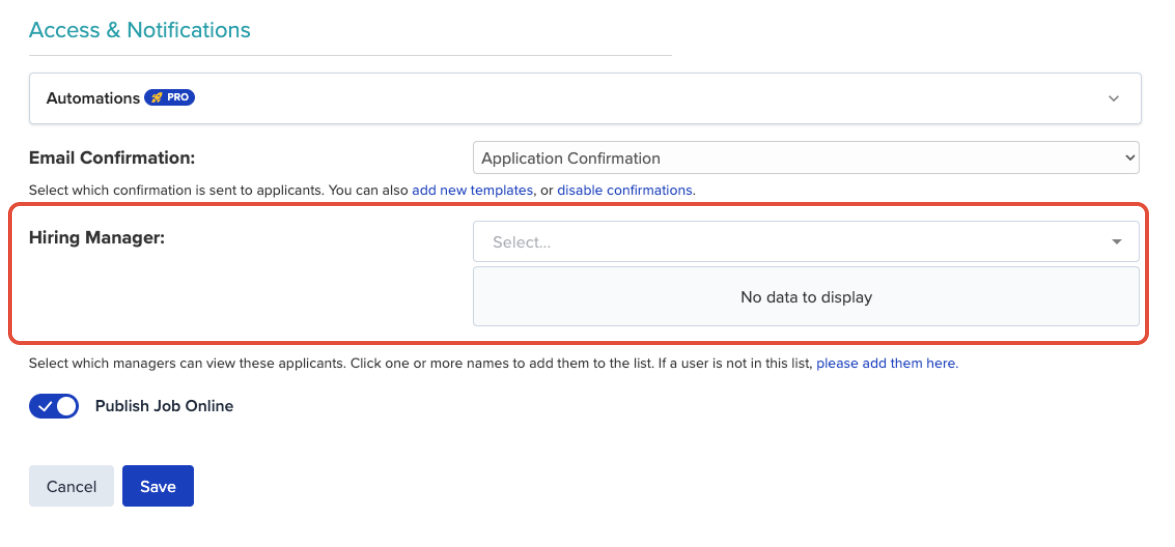Viewport: 1175px width, 547px height.
Task: Toggle the Publish Job Online switch
Action: tap(54, 406)
